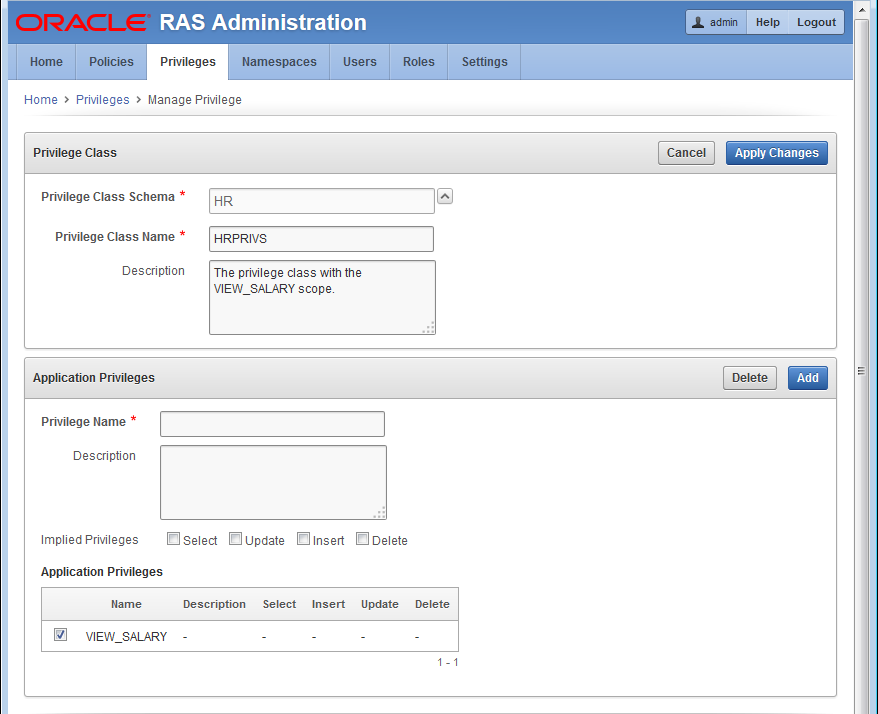Follow the Privileges breadcrumb link
878x714 pixels.
tap(102, 100)
